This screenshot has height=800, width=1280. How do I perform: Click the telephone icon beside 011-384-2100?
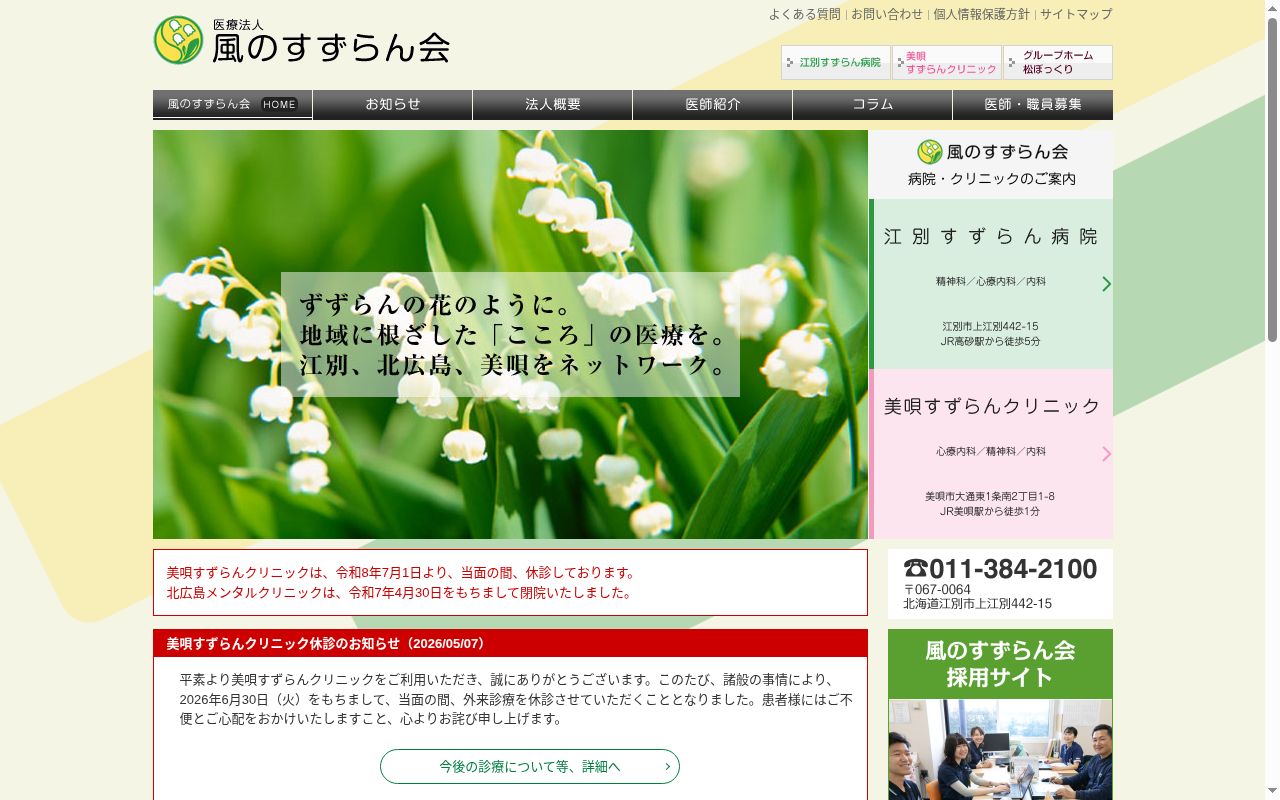pyautogui.click(x=916, y=569)
